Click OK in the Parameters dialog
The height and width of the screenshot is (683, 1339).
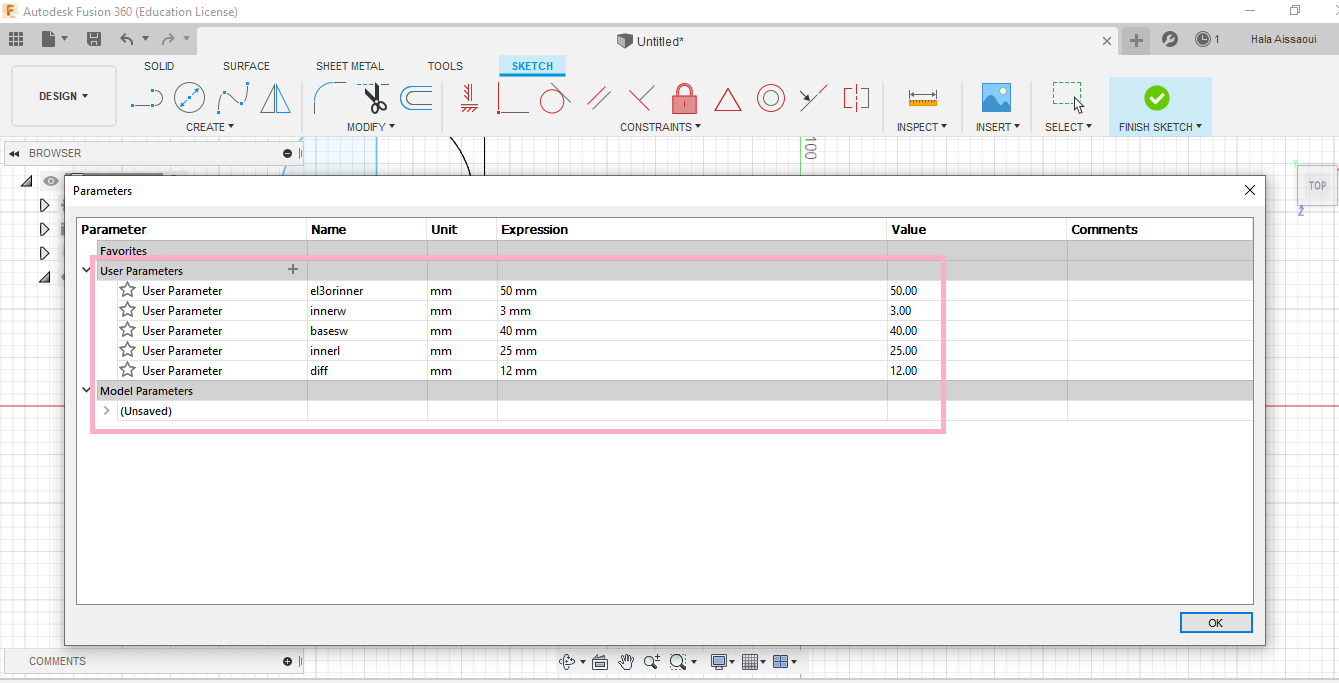1215,622
